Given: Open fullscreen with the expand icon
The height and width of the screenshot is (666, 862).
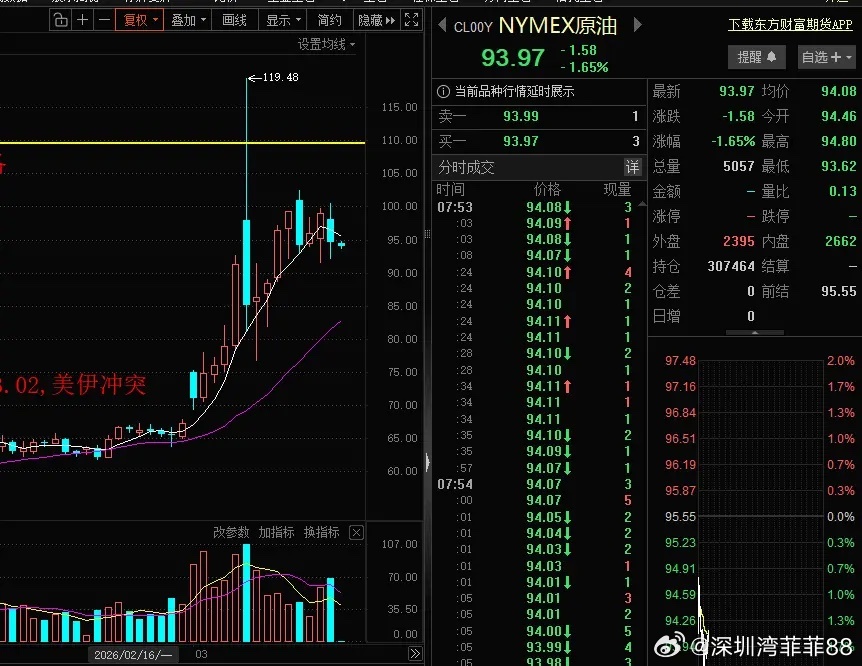Looking at the screenshot, I should 409,19.
